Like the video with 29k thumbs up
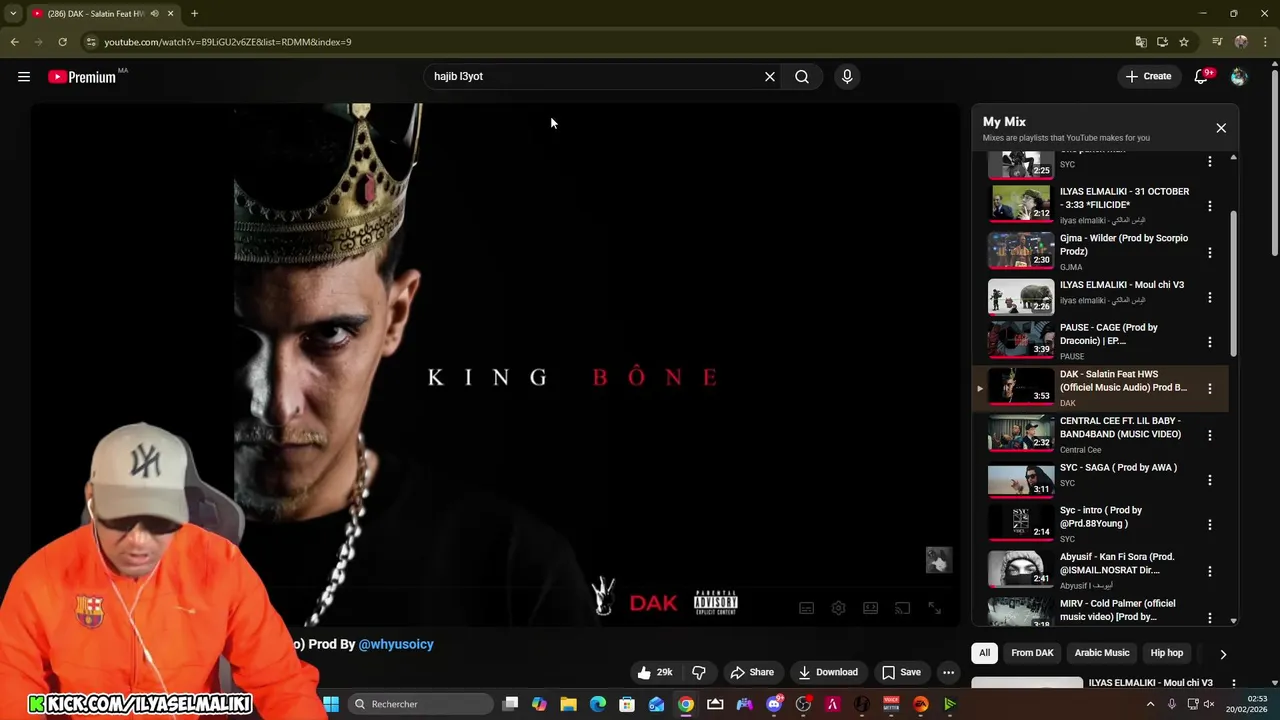 pos(655,672)
